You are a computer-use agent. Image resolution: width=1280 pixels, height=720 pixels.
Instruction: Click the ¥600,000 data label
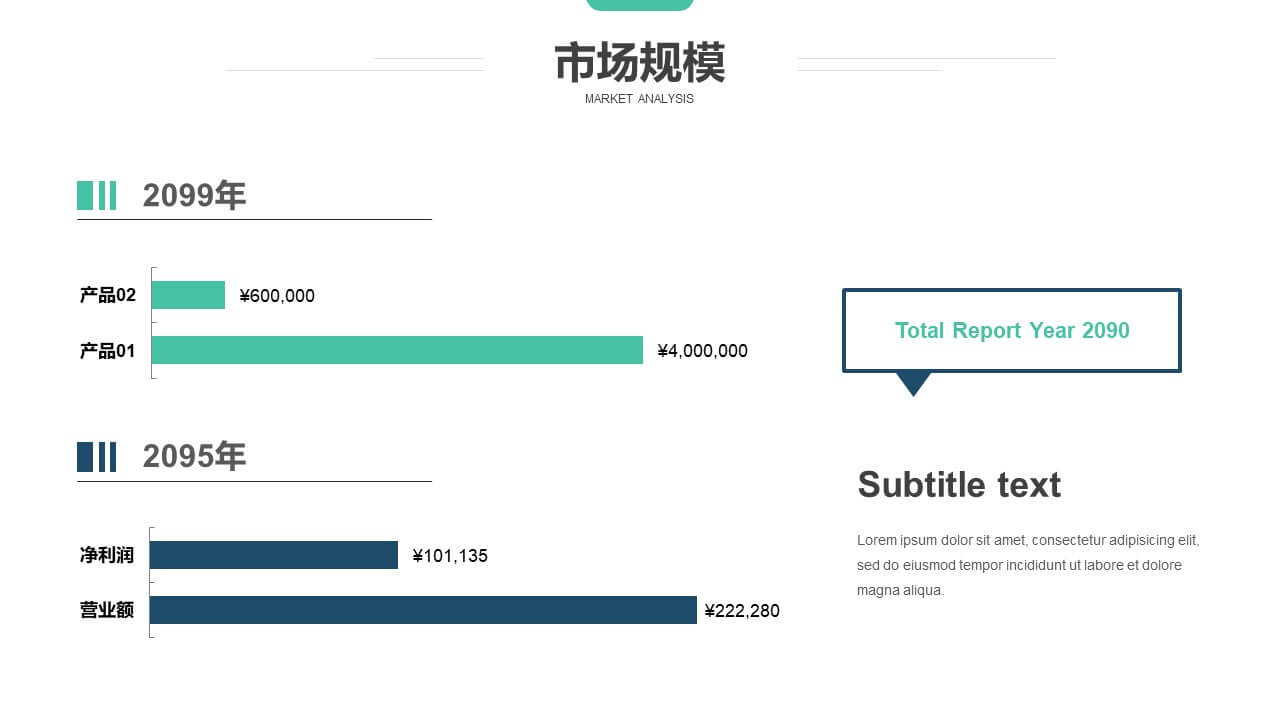click(277, 296)
